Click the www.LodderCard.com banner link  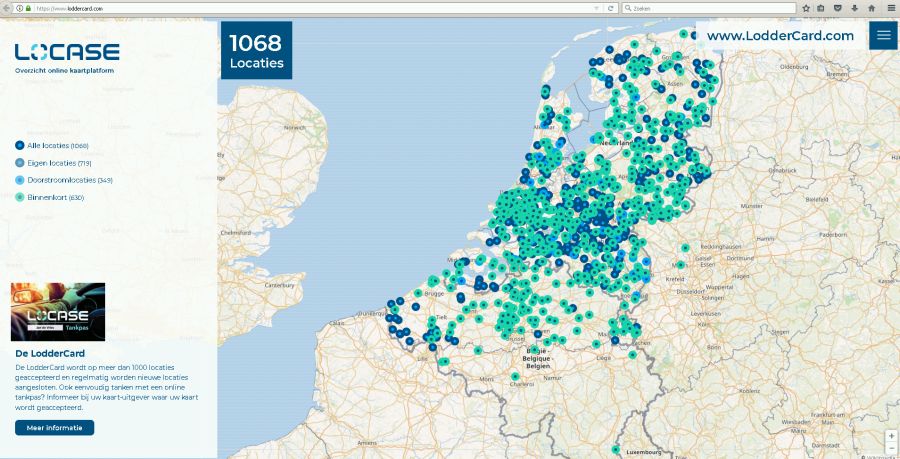click(x=780, y=36)
